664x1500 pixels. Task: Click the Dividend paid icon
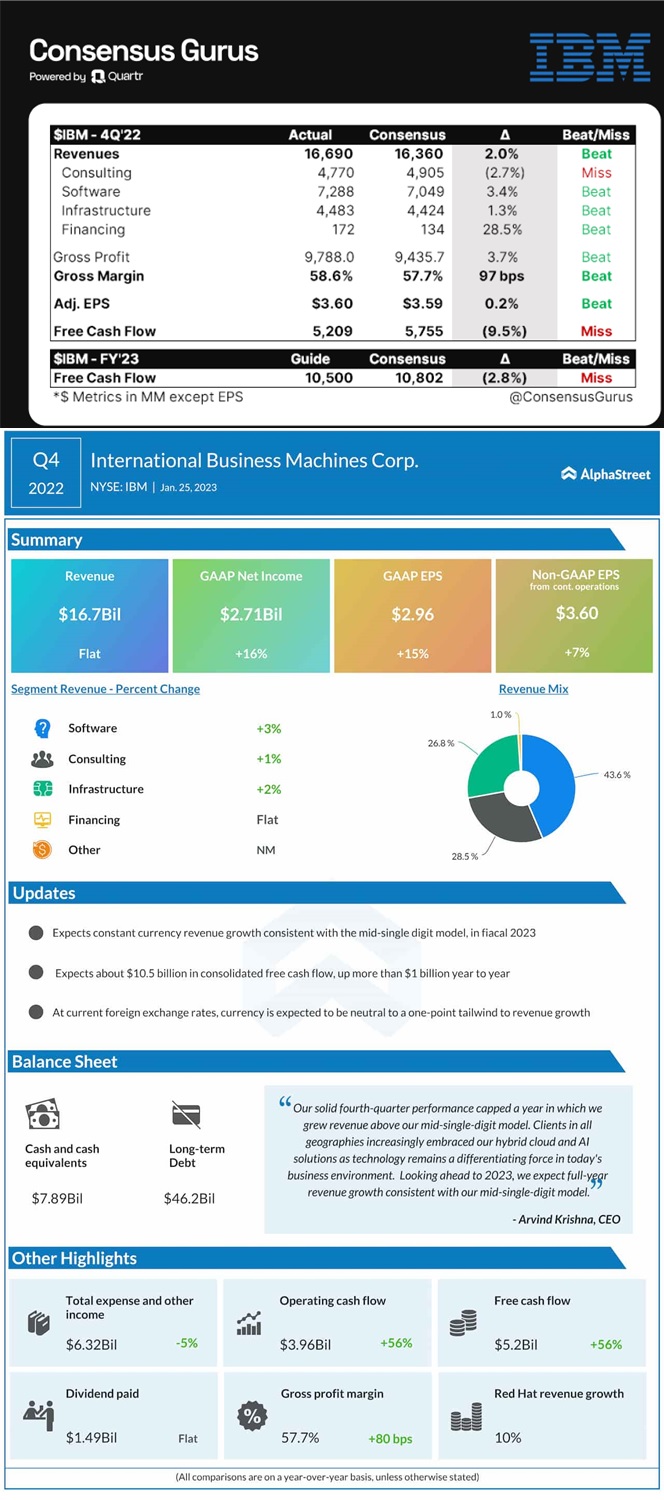click(x=38, y=1415)
